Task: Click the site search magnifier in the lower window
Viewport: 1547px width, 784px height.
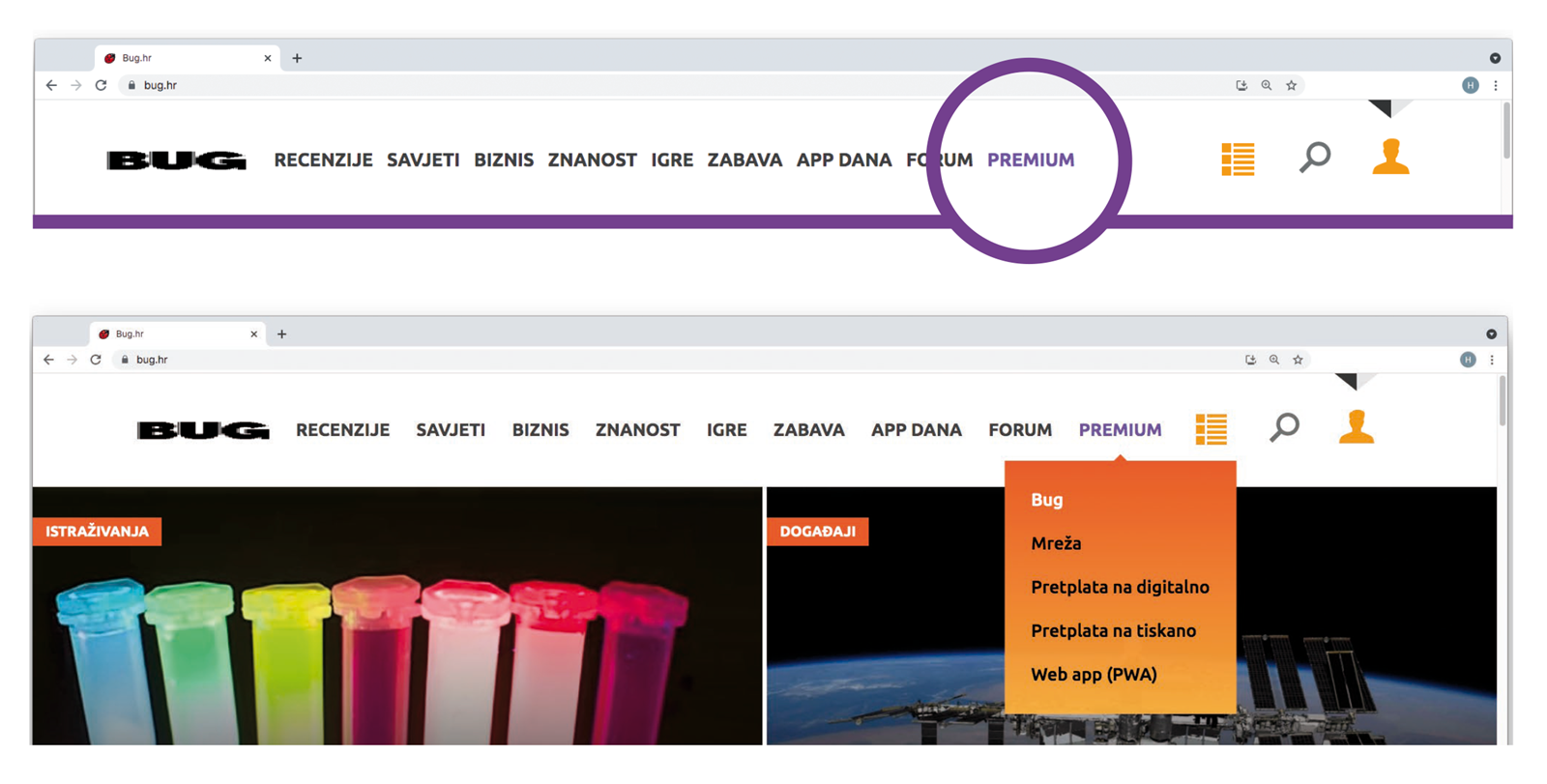Action: coord(1285,427)
